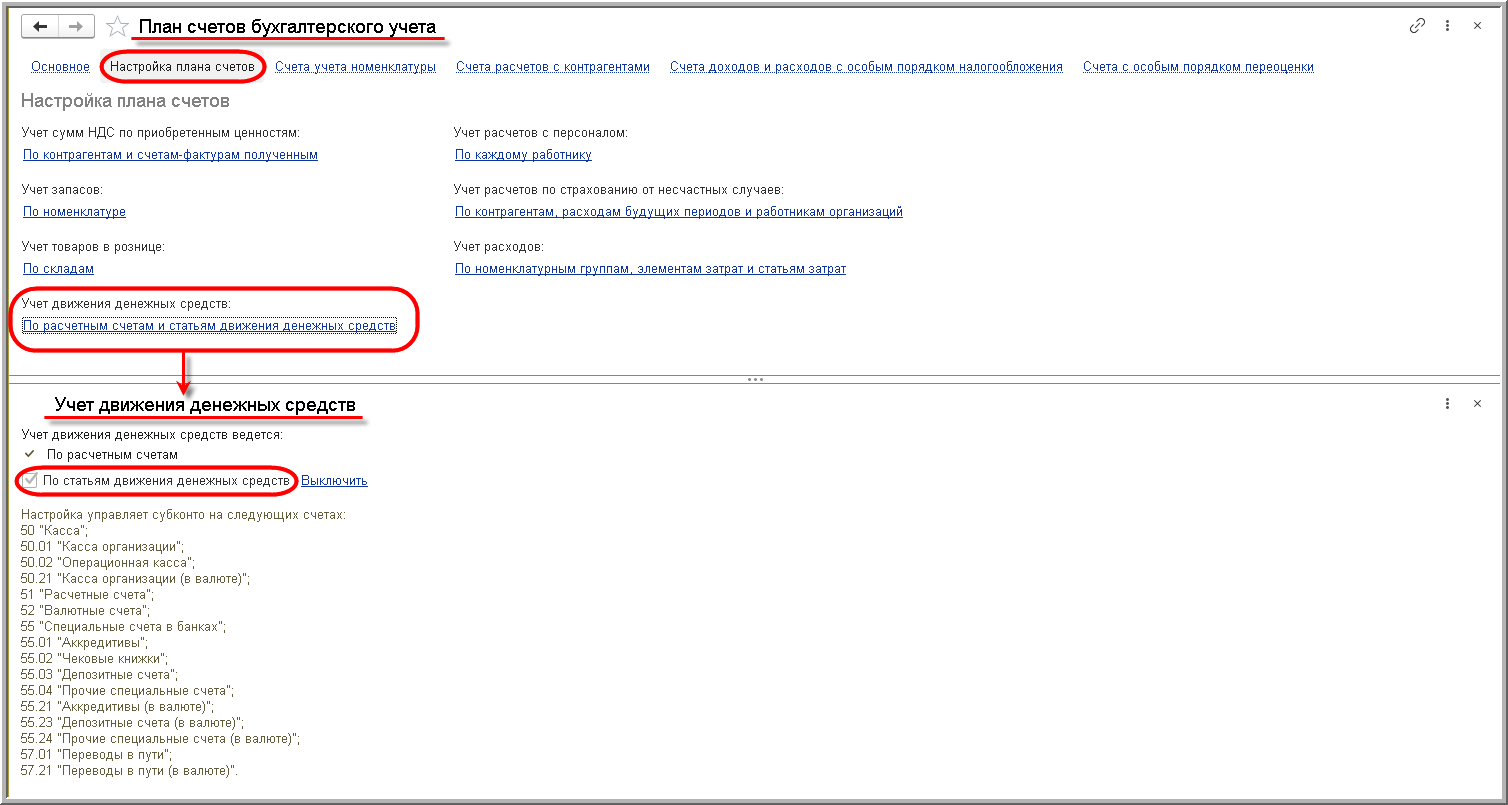
Task: Click the back arrow navigation button
Action: click(x=40, y=27)
